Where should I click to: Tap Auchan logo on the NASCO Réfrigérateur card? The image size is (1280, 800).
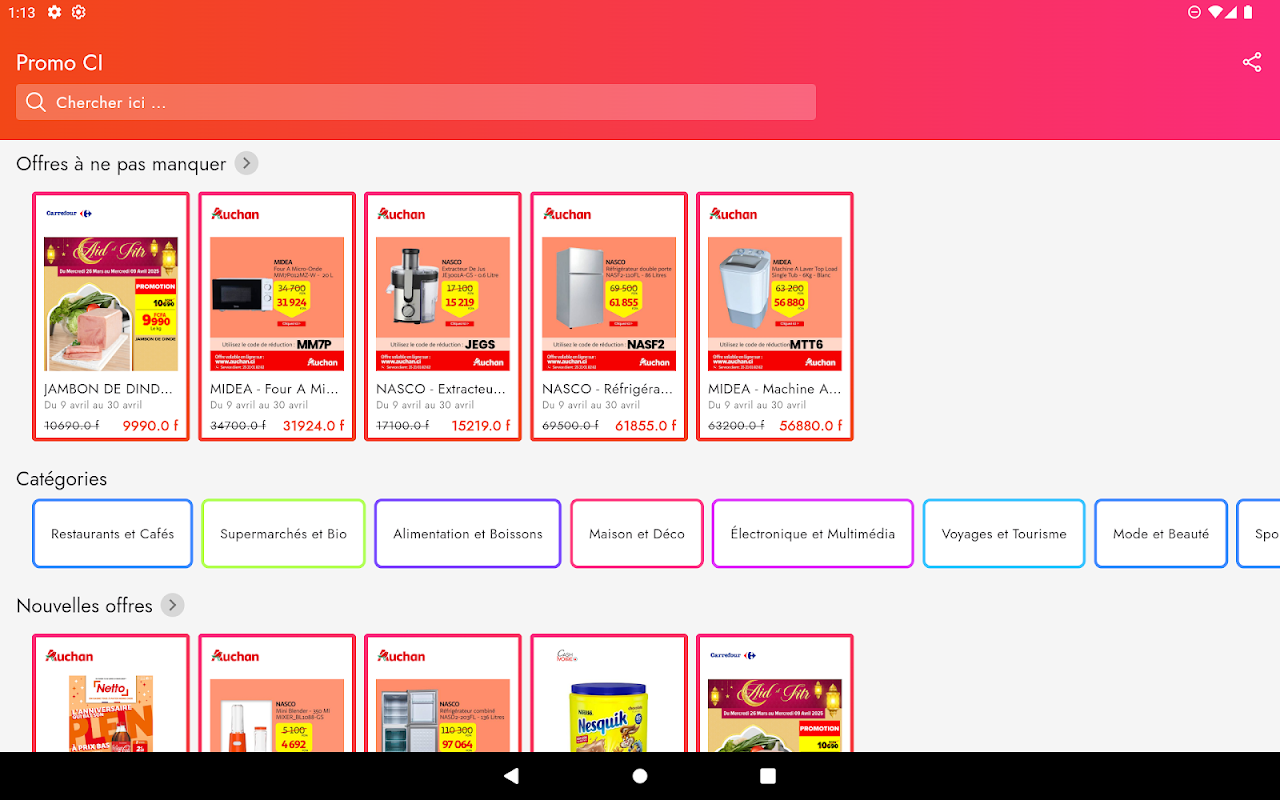(x=567, y=214)
